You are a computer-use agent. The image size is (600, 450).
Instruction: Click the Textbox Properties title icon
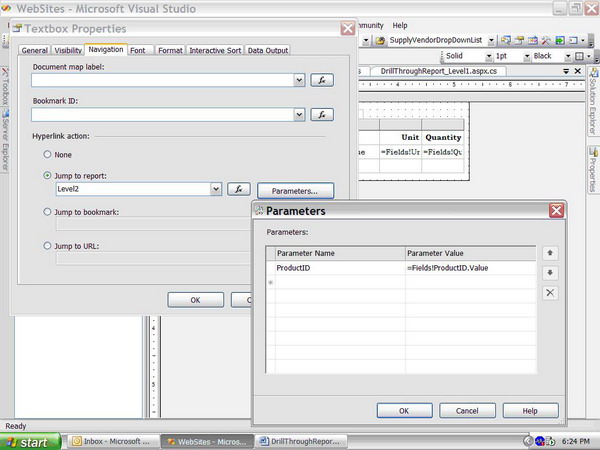point(17,28)
